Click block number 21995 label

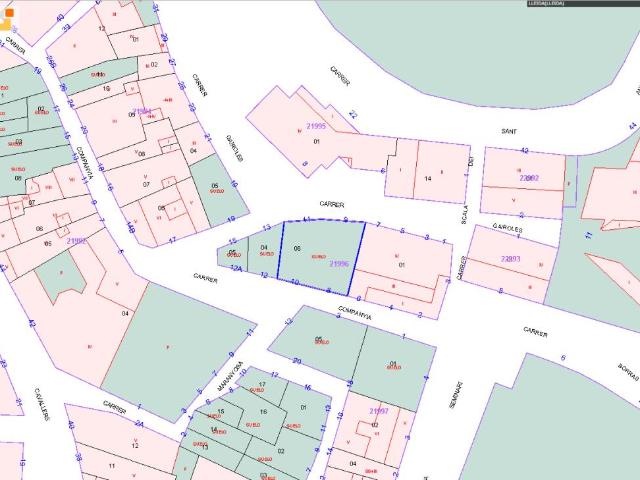point(316,126)
